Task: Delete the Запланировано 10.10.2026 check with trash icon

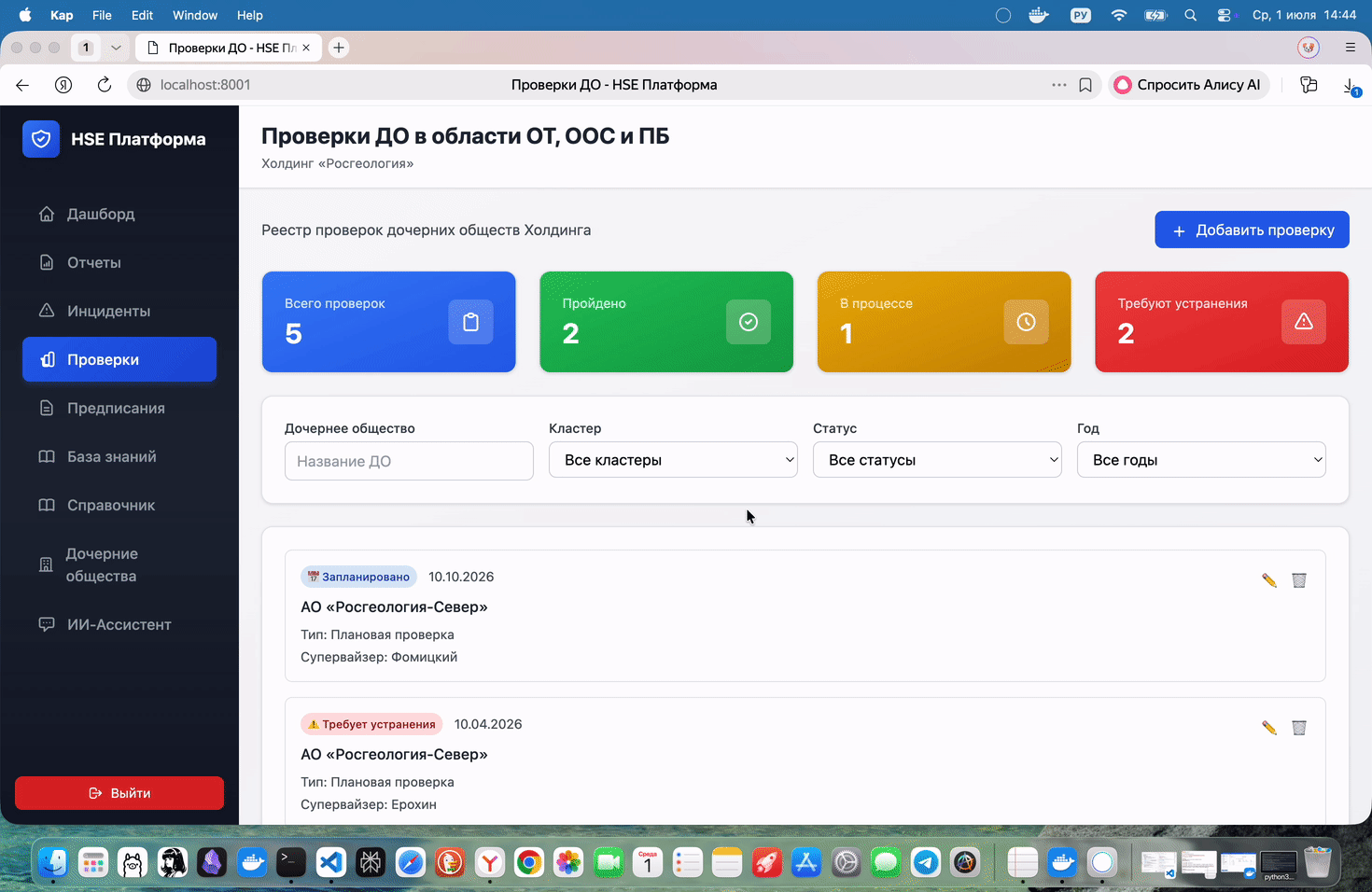Action: click(x=1299, y=580)
